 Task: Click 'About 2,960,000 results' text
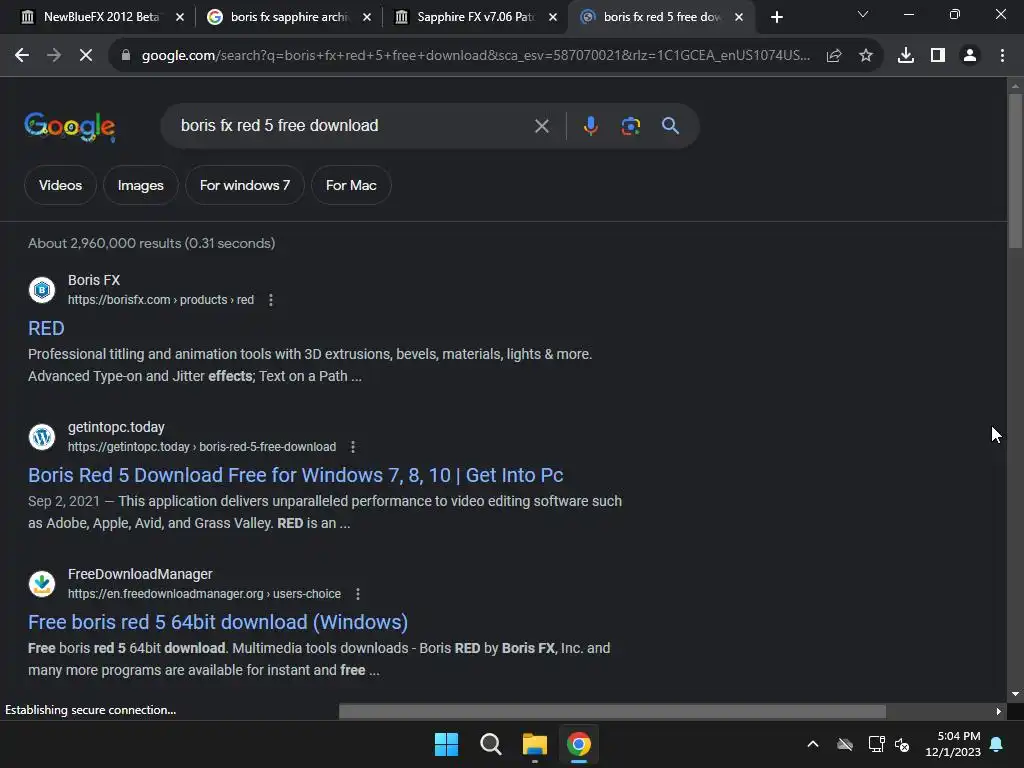tap(105, 243)
